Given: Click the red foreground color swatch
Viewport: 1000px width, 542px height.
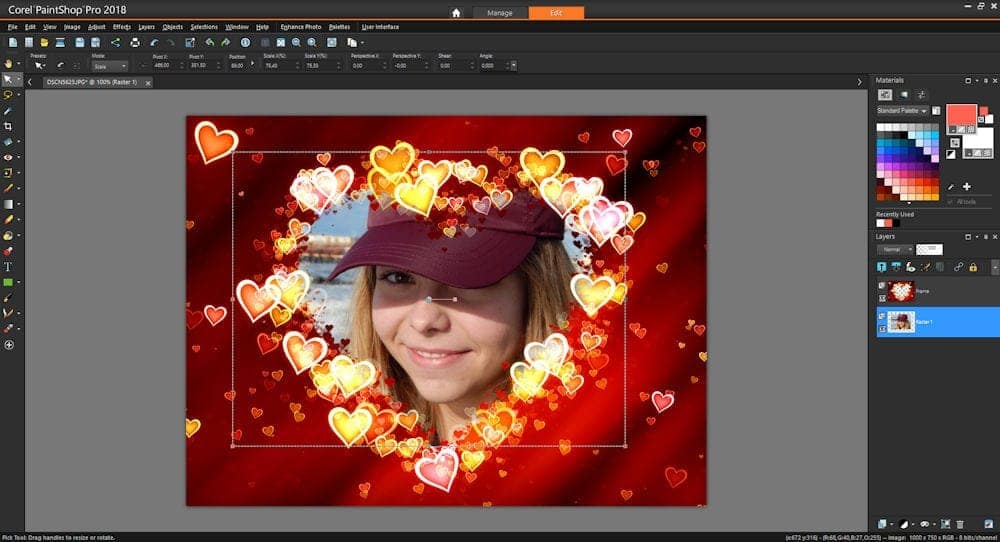Looking at the screenshot, I should click(960, 114).
